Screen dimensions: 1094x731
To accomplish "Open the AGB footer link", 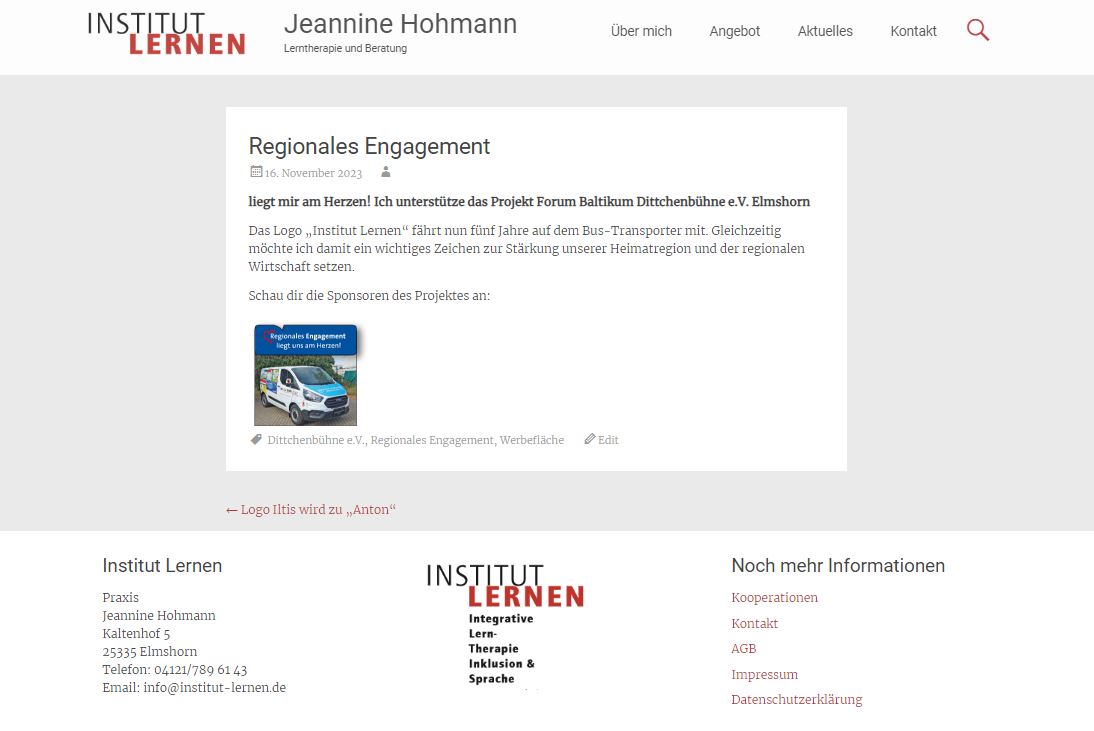I will point(744,649).
